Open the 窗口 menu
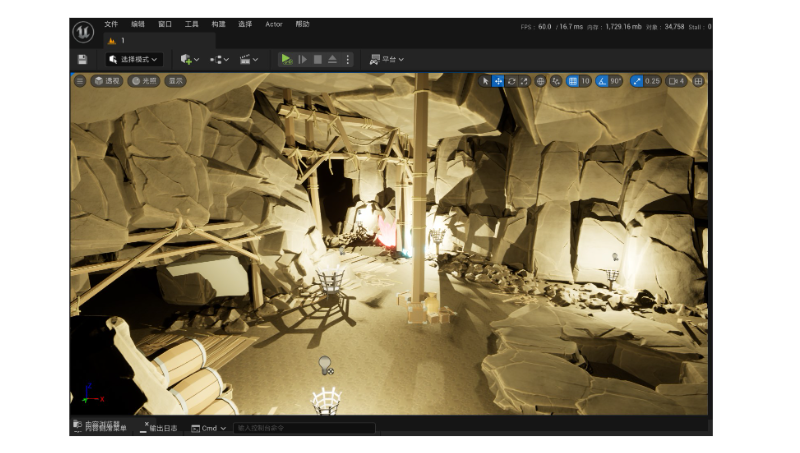 pos(165,24)
